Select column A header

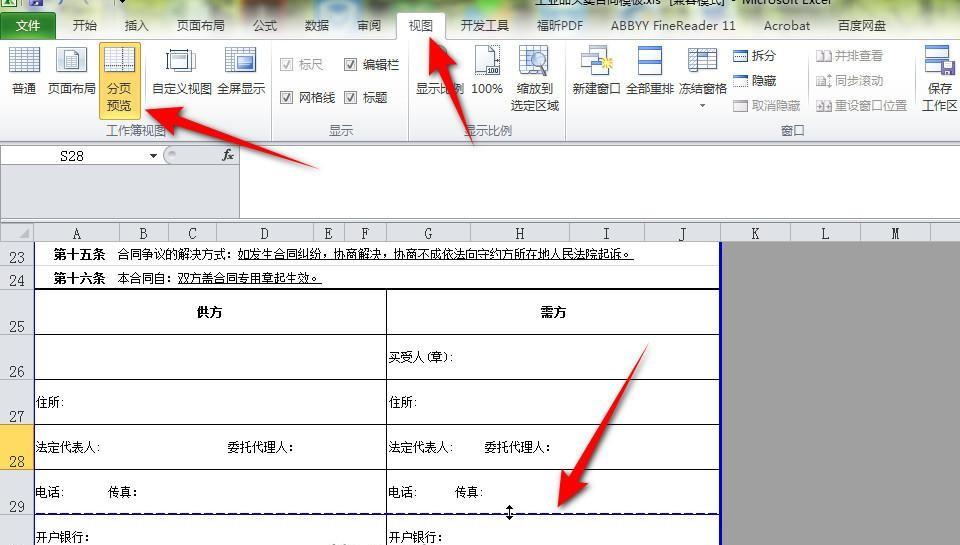(77, 233)
